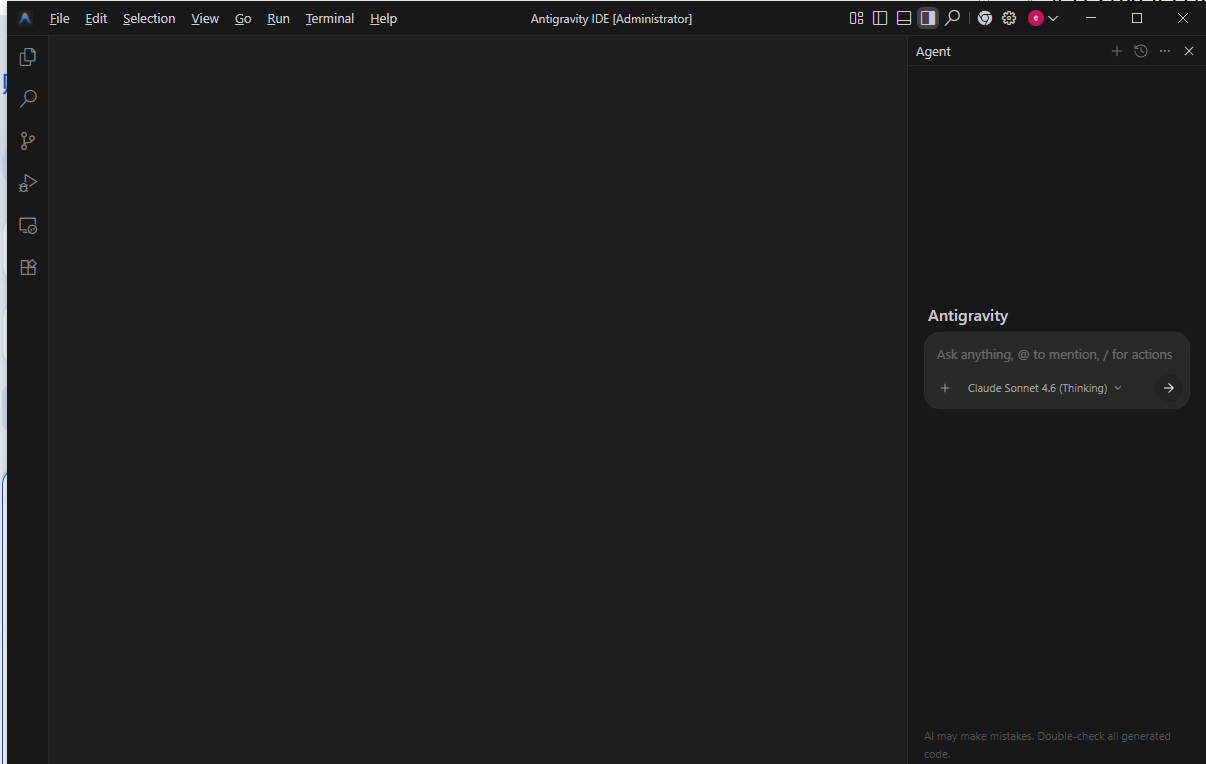Close the Agent panel
1206x764 pixels.
(1189, 51)
